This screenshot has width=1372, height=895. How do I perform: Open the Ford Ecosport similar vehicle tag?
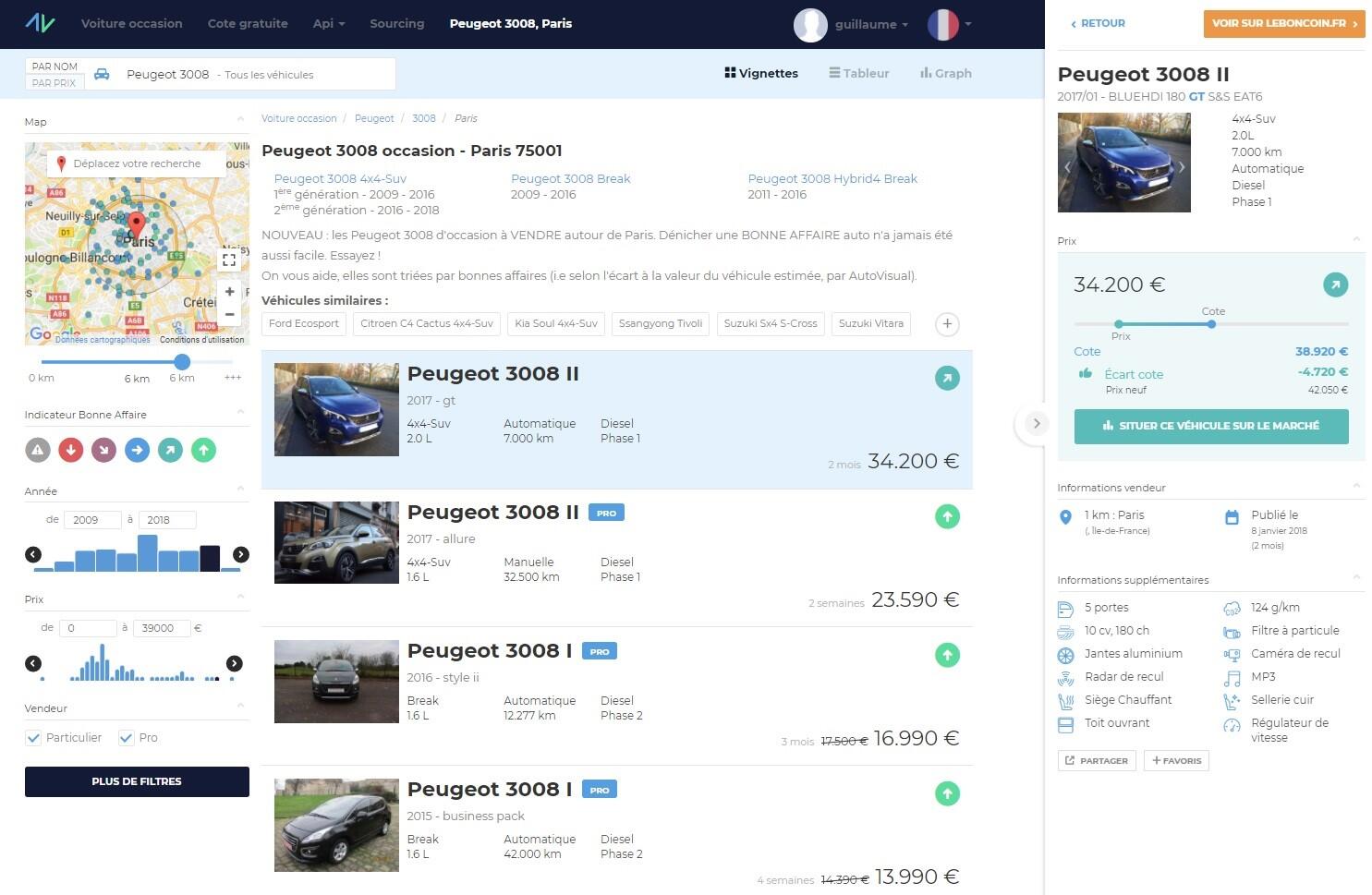pos(304,324)
